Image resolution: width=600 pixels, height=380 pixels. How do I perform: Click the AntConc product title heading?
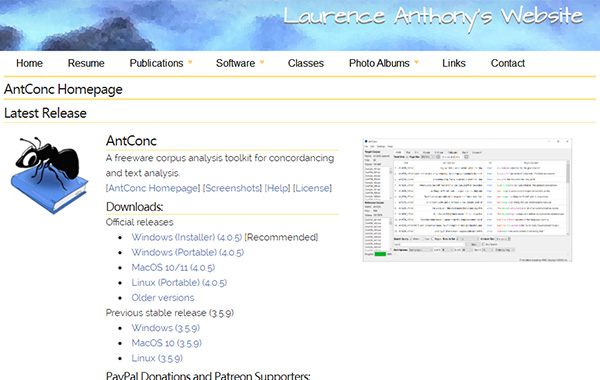pos(131,141)
